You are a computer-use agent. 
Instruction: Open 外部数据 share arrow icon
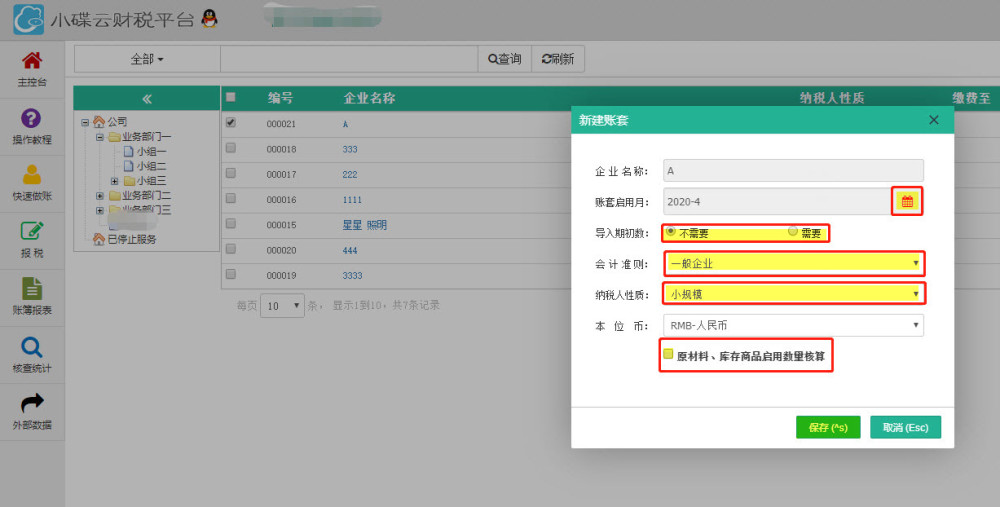point(32,403)
